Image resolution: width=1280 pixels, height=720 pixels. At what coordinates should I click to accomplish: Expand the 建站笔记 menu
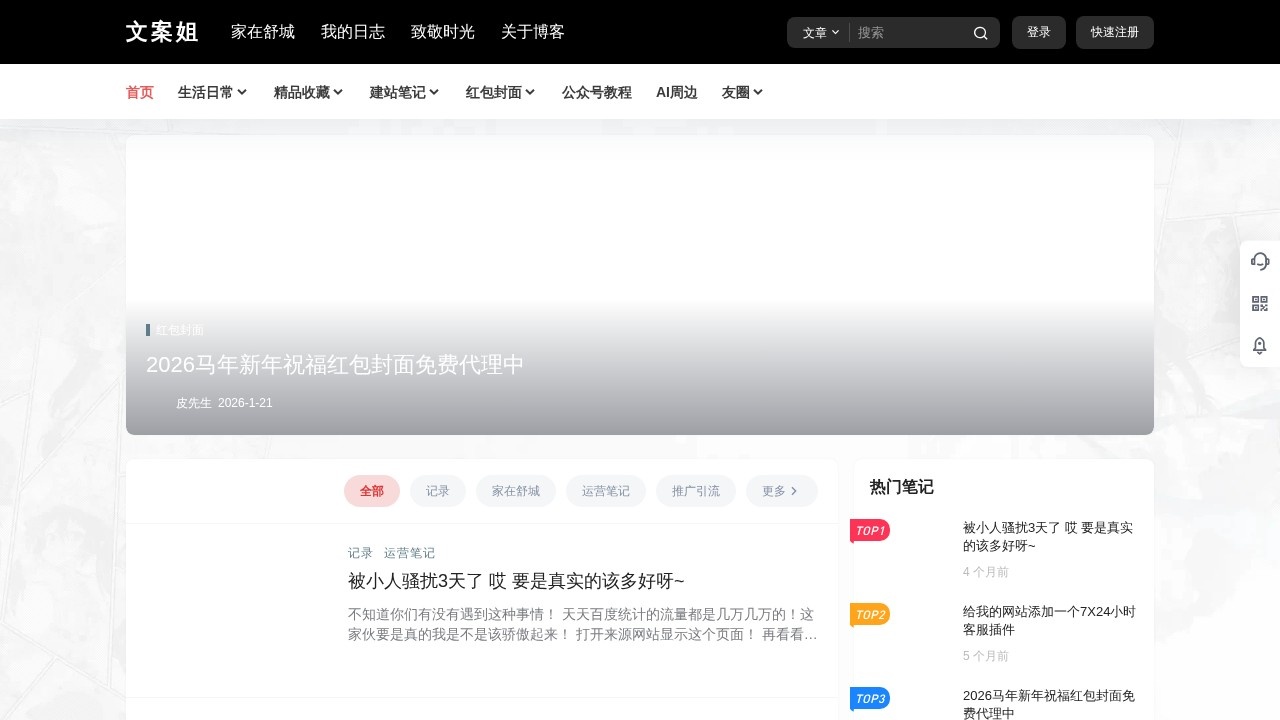[x=404, y=92]
